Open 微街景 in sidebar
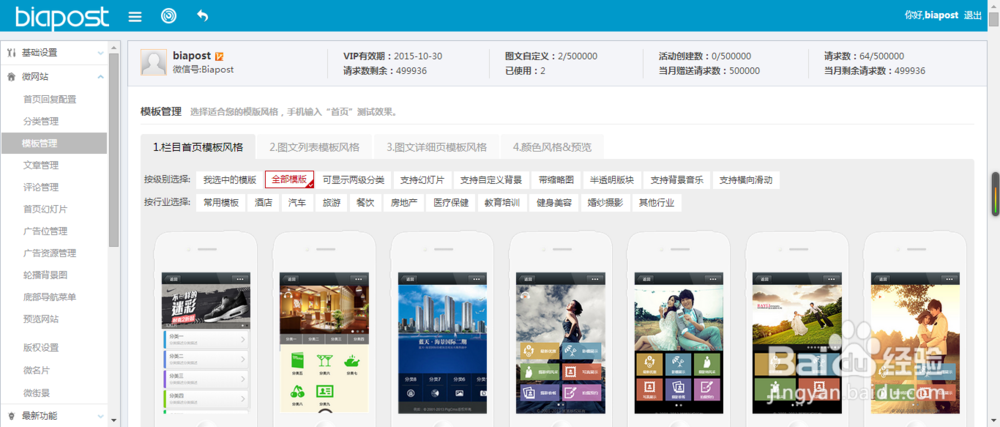The width and height of the screenshot is (1000, 427). click(x=36, y=391)
